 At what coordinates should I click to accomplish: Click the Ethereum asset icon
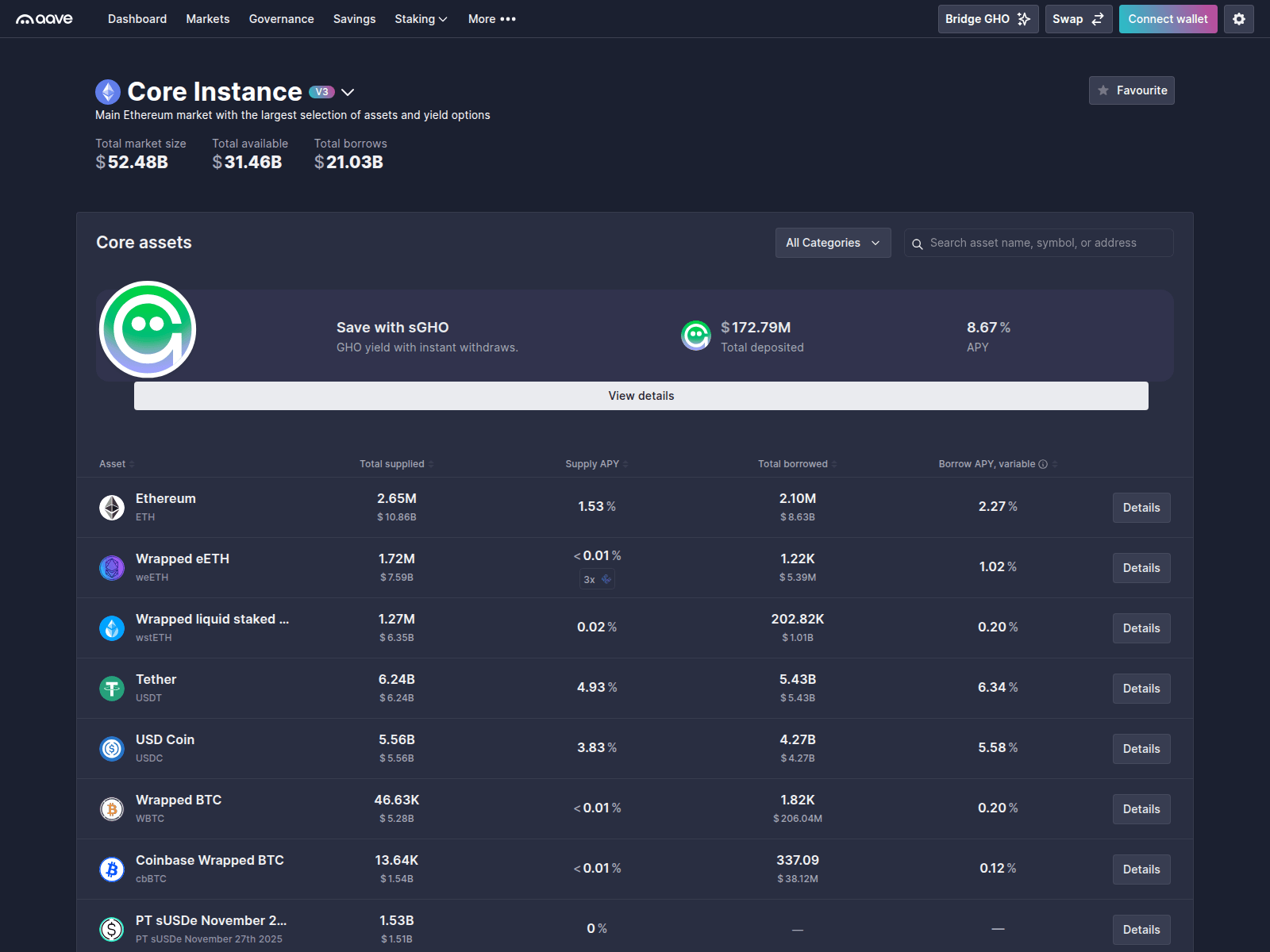coord(111,507)
